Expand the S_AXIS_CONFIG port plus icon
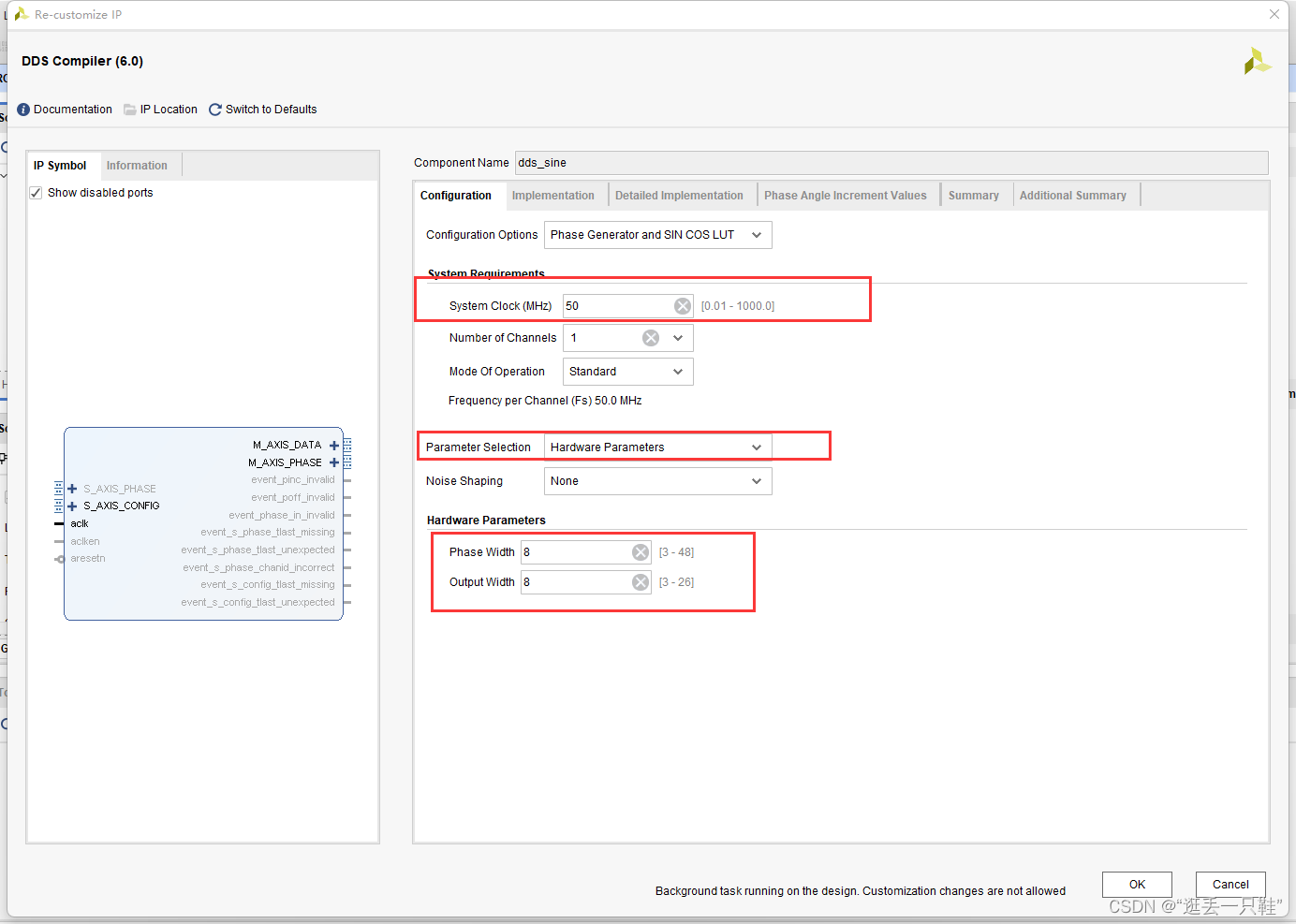 pyautogui.click(x=72, y=506)
